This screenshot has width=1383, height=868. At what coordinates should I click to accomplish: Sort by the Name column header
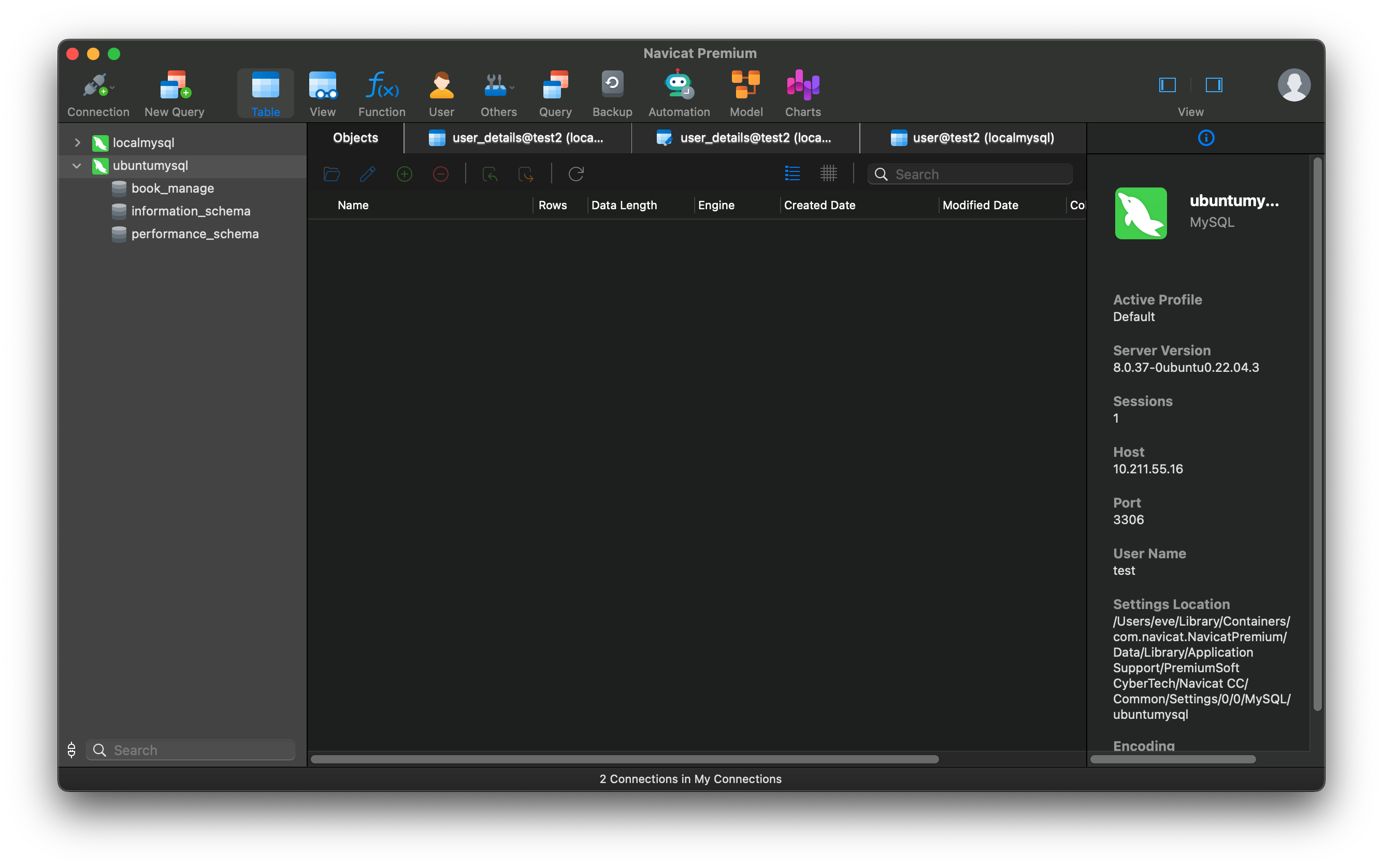(353, 205)
